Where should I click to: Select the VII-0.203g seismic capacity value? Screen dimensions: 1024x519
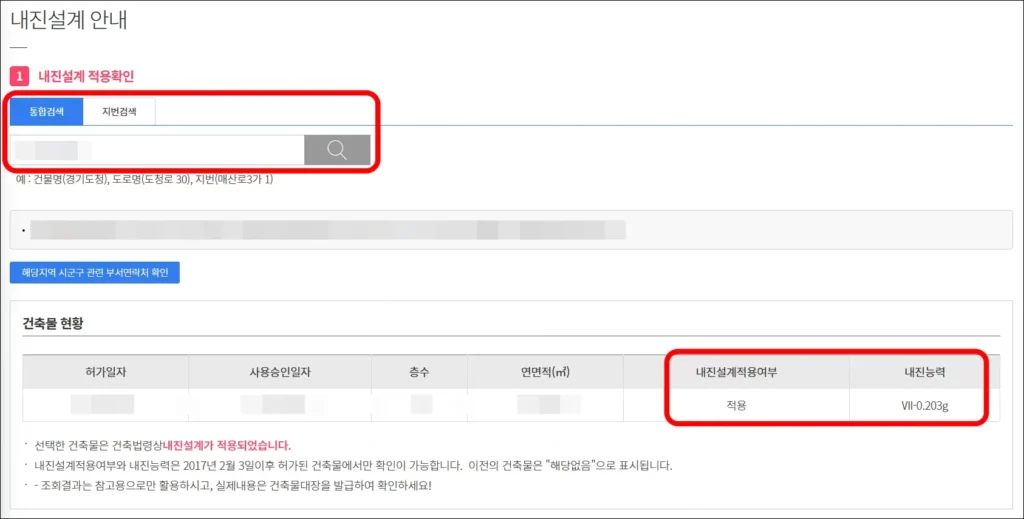point(925,405)
